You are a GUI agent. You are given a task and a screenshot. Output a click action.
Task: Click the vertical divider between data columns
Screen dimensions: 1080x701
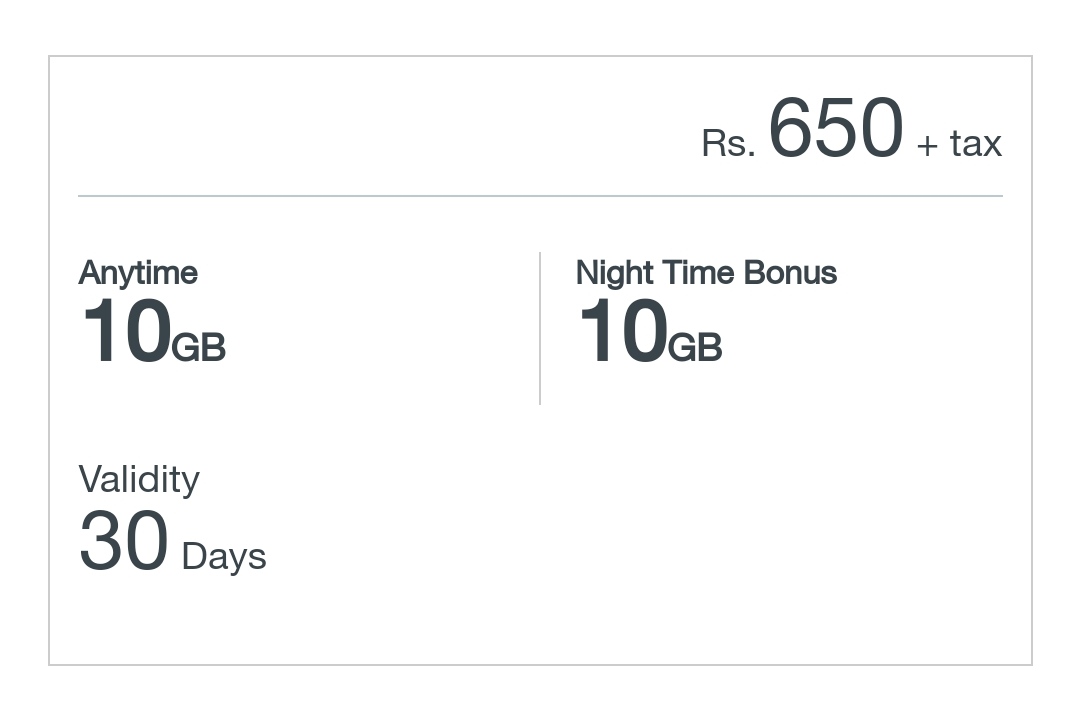tap(540, 328)
